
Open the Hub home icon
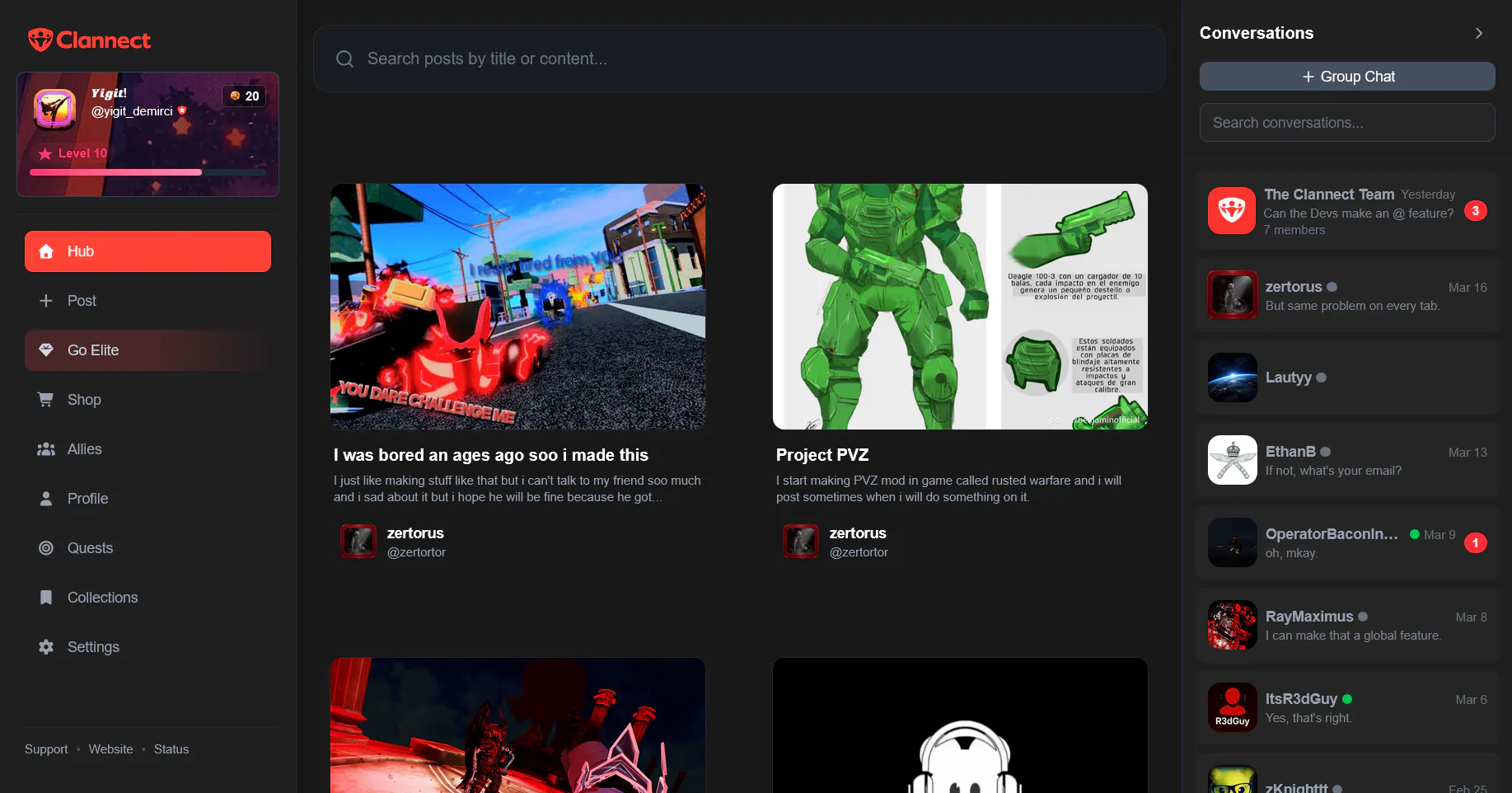click(x=46, y=251)
